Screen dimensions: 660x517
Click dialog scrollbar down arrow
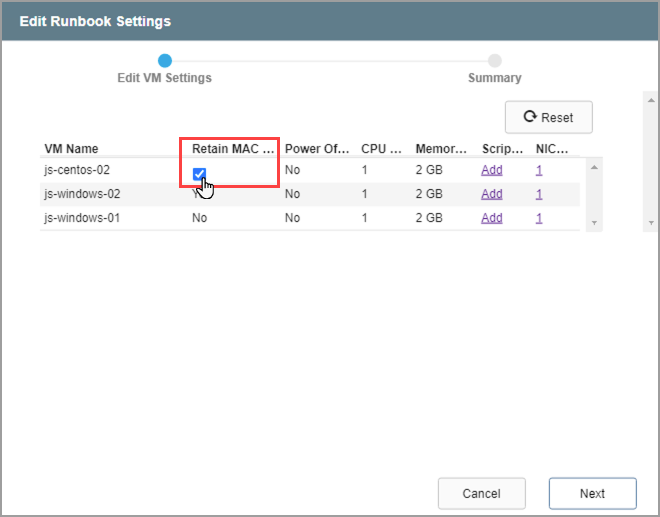(x=651, y=222)
